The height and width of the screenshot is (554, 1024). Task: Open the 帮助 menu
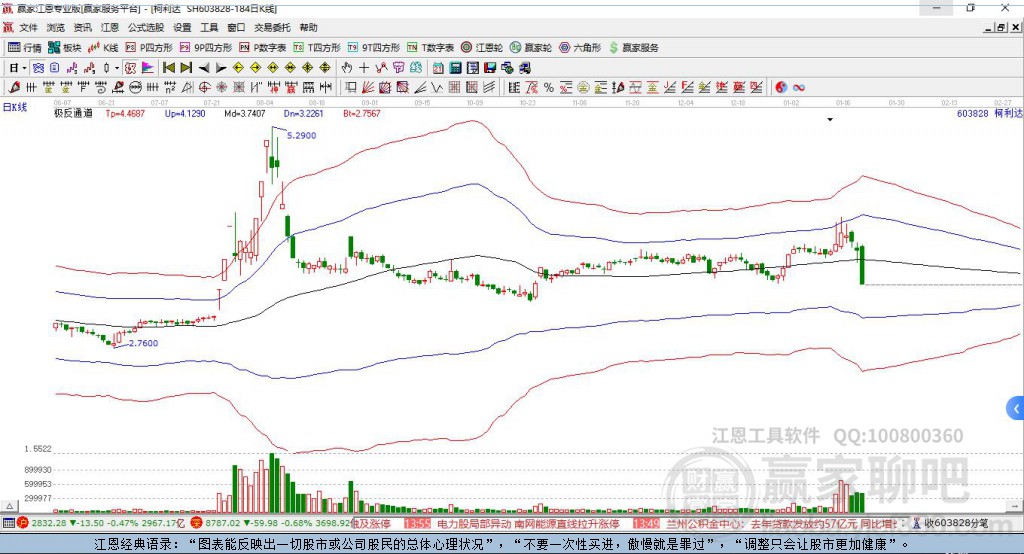308,27
